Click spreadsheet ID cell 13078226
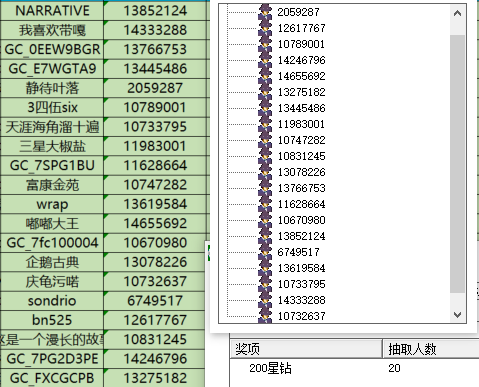This screenshot has height=387, width=479. pos(155,262)
